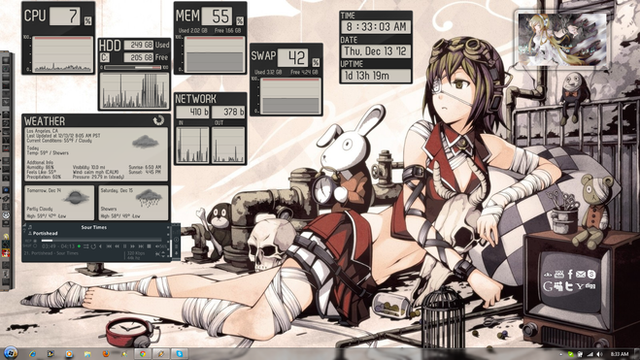The height and width of the screenshot is (360, 640).
Task: Toggle the SHUF shuffle option in player
Action: tap(30, 246)
